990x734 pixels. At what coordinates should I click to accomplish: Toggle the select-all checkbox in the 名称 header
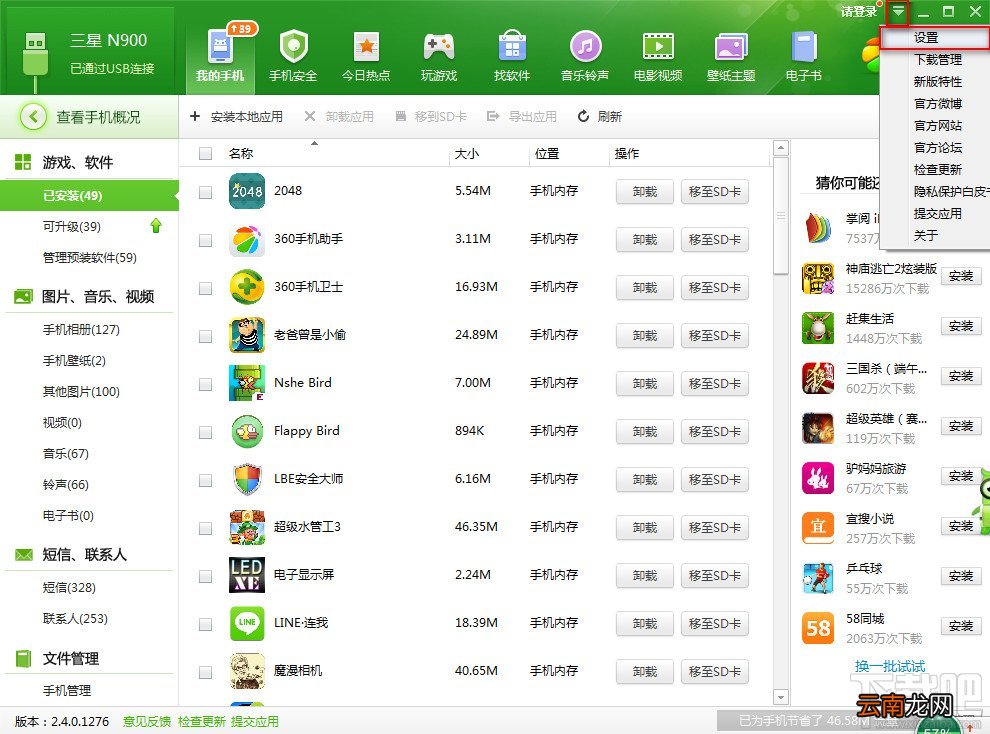click(x=205, y=153)
